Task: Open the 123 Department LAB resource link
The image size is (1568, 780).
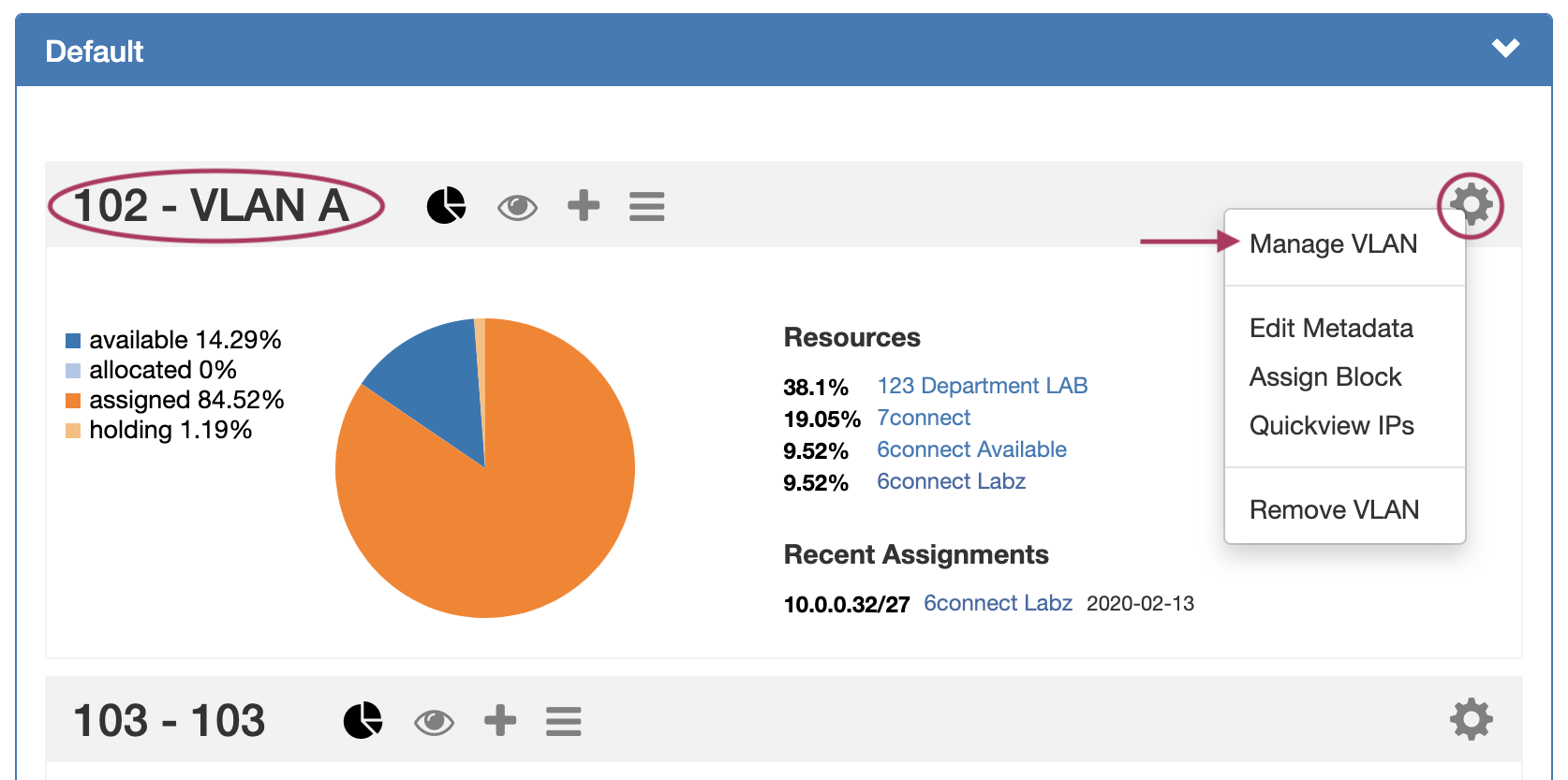Action: coord(982,386)
